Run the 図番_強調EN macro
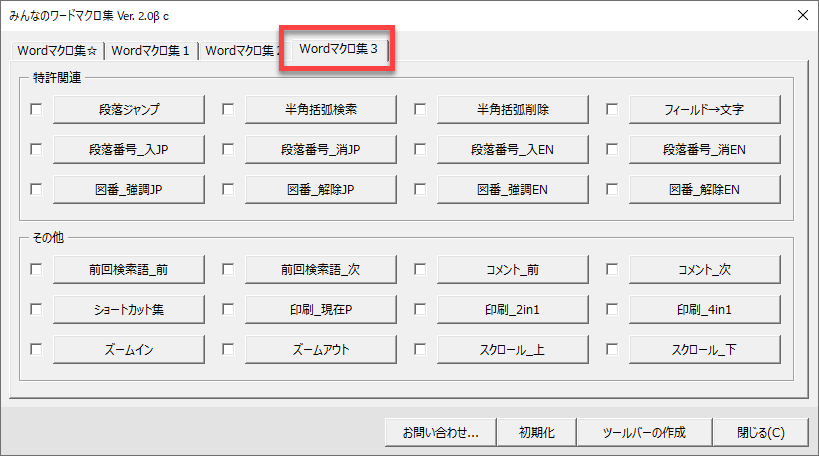 (x=512, y=189)
